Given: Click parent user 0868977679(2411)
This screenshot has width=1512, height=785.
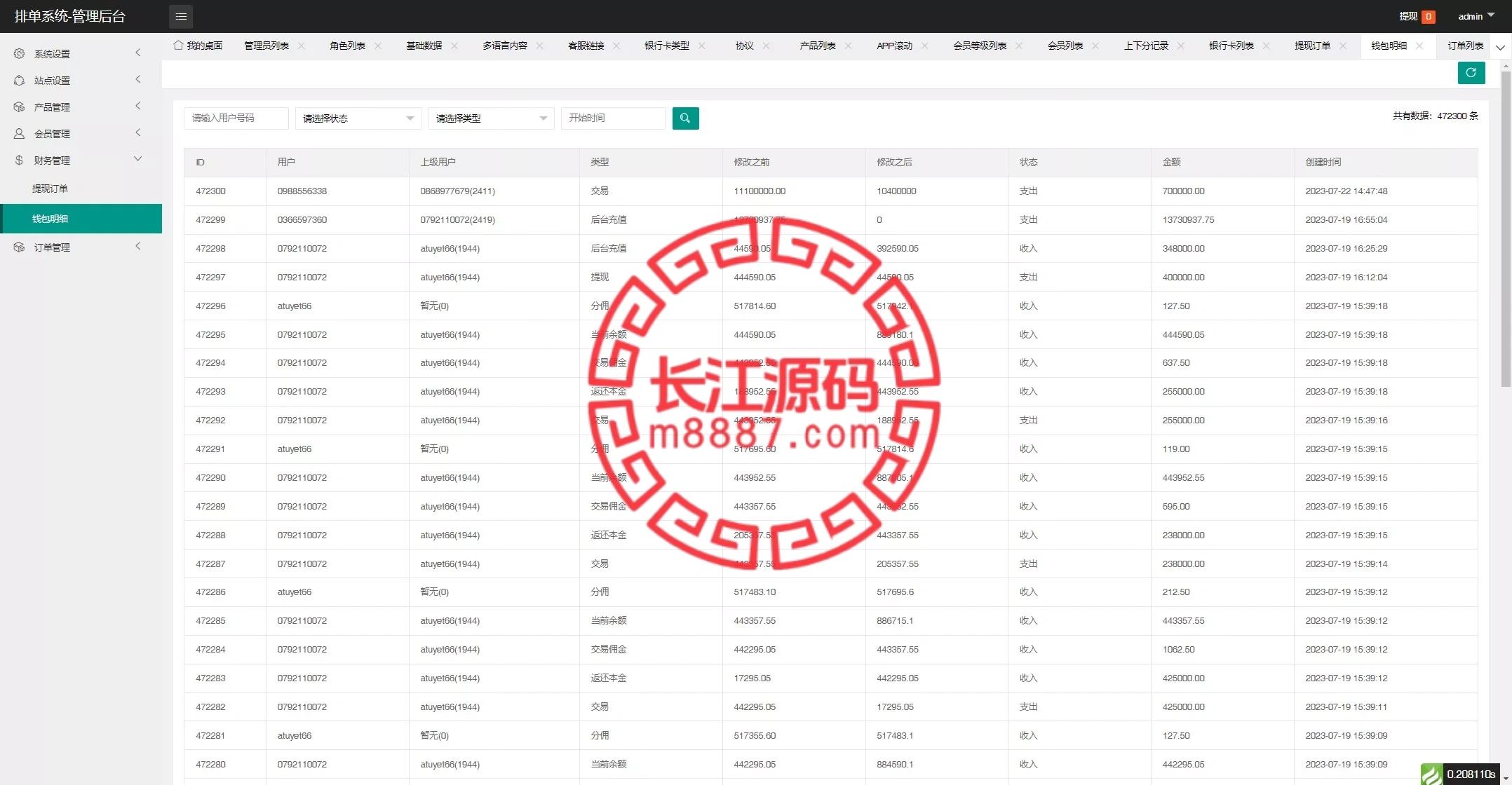Looking at the screenshot, I should click(x=457, y=191).
